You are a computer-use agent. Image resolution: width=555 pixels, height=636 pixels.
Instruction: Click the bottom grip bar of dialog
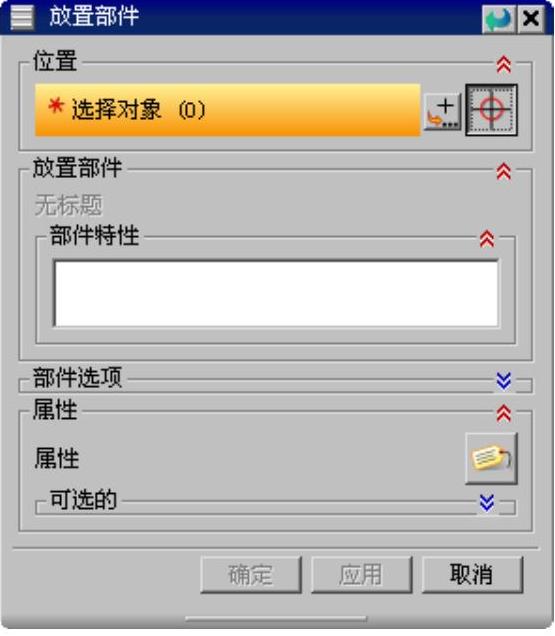pyautogui.click(x=276, y=619)
